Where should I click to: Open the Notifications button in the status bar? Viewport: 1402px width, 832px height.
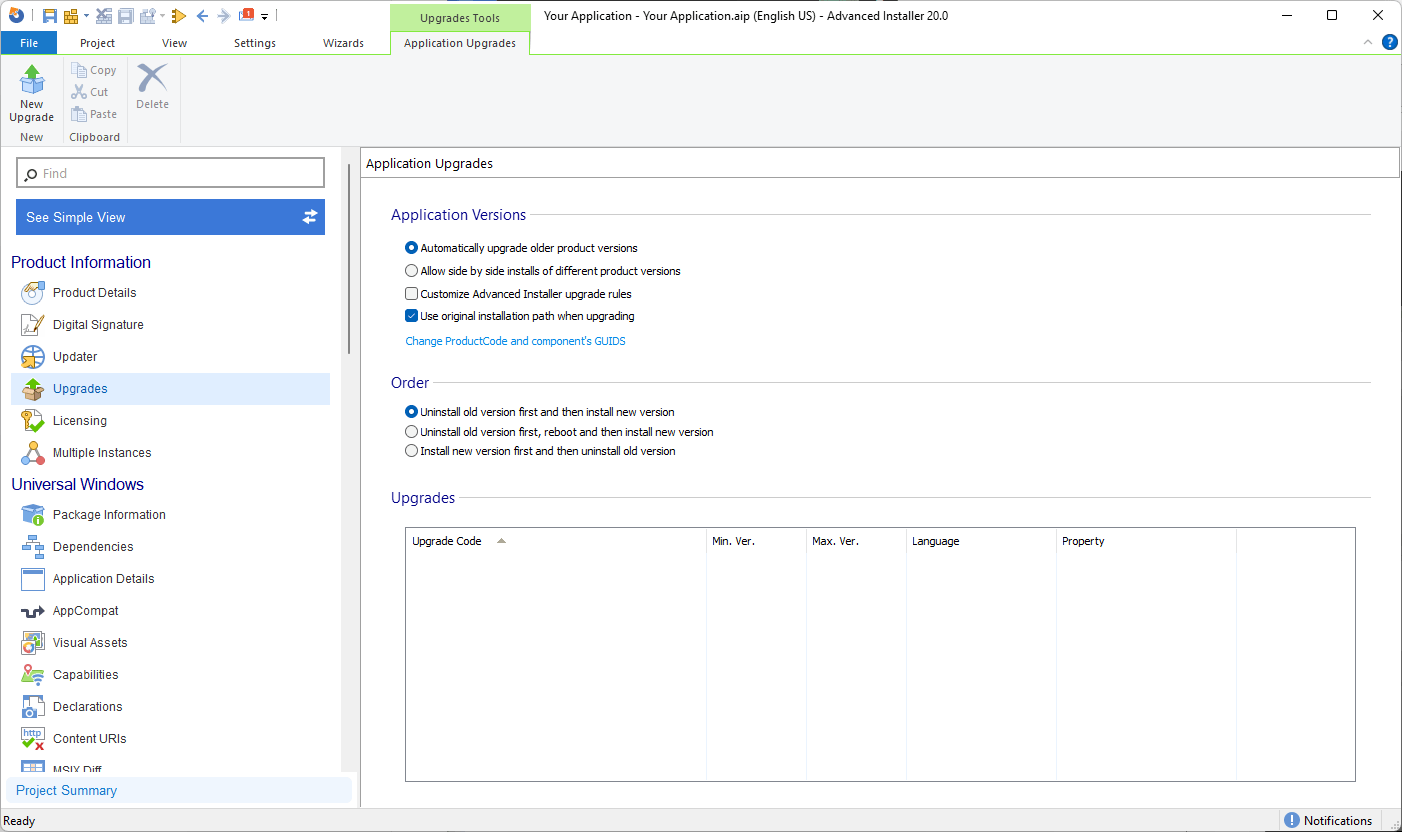(x=1328, y=820)
